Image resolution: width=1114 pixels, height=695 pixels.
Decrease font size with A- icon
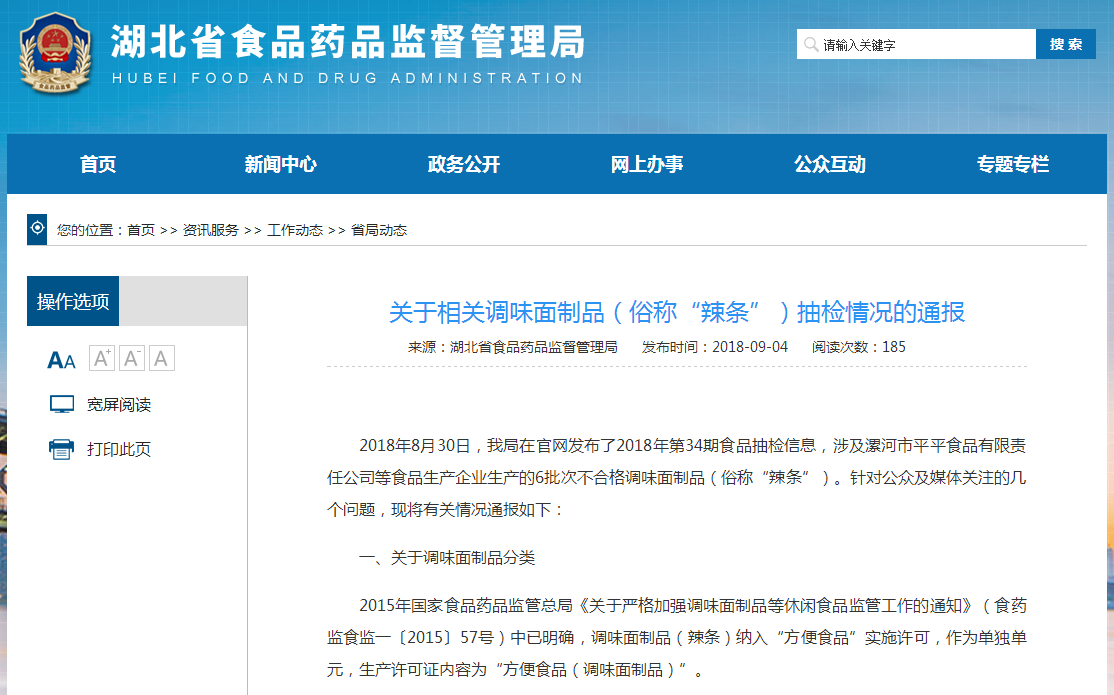point(131,358)
